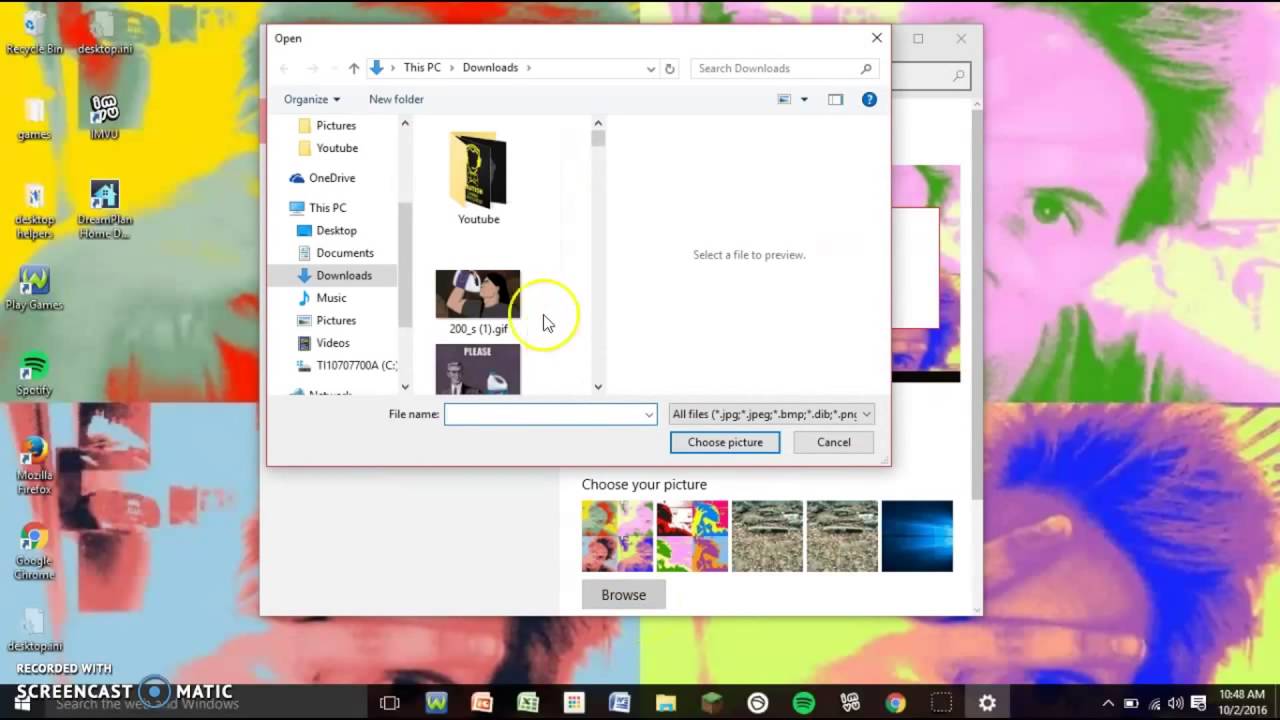This screenshot has width=1280, height=720.
Task: Click the magnifier icon in Search Downloads
Action: (x=866, y=68)
